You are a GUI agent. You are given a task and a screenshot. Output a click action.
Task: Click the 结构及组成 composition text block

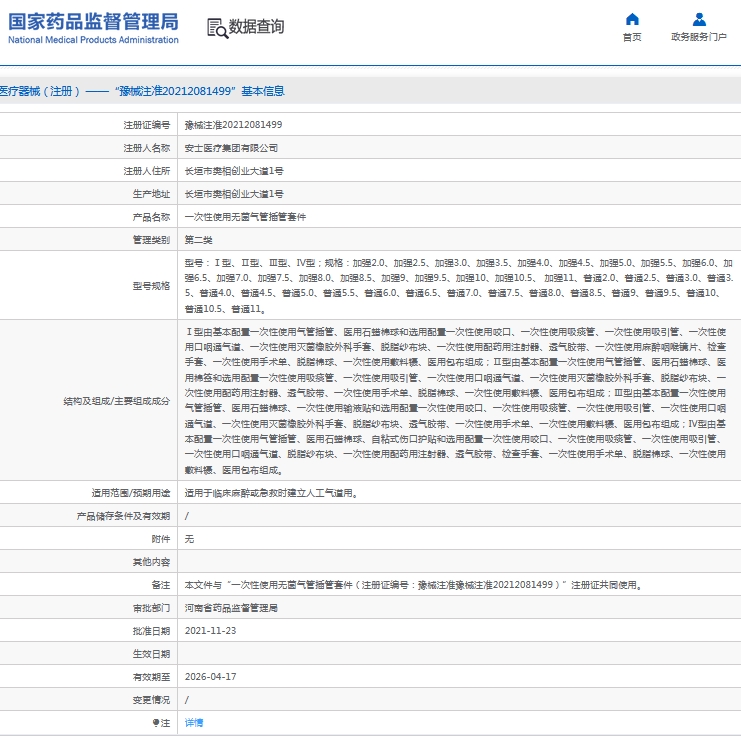[x=456, y=400]
